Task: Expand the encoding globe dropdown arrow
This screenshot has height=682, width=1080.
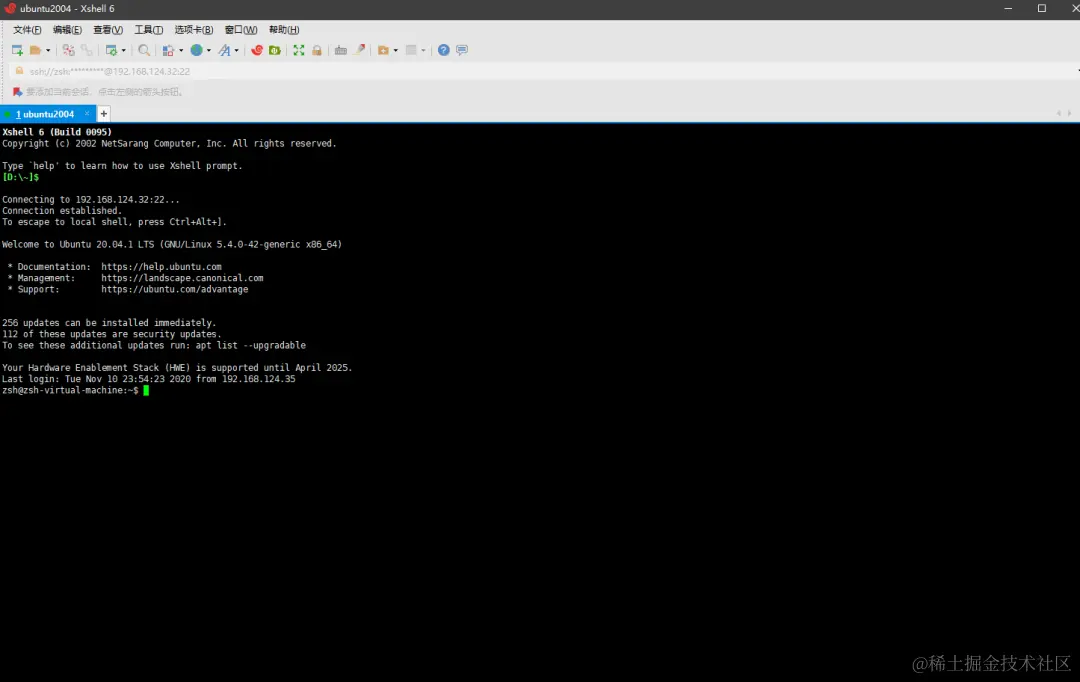Action: (x=209, y=50)
